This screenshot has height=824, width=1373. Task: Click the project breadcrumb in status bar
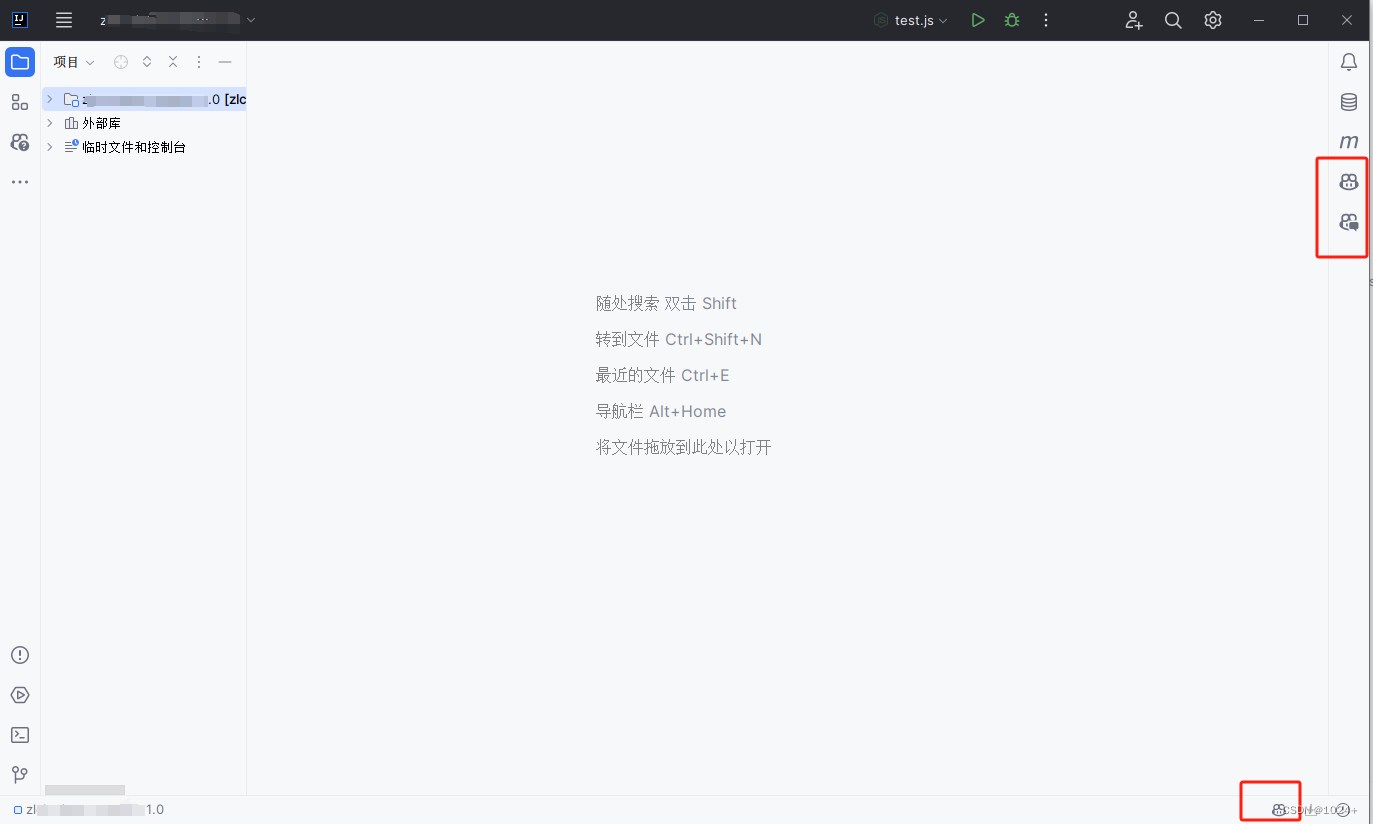89,810
